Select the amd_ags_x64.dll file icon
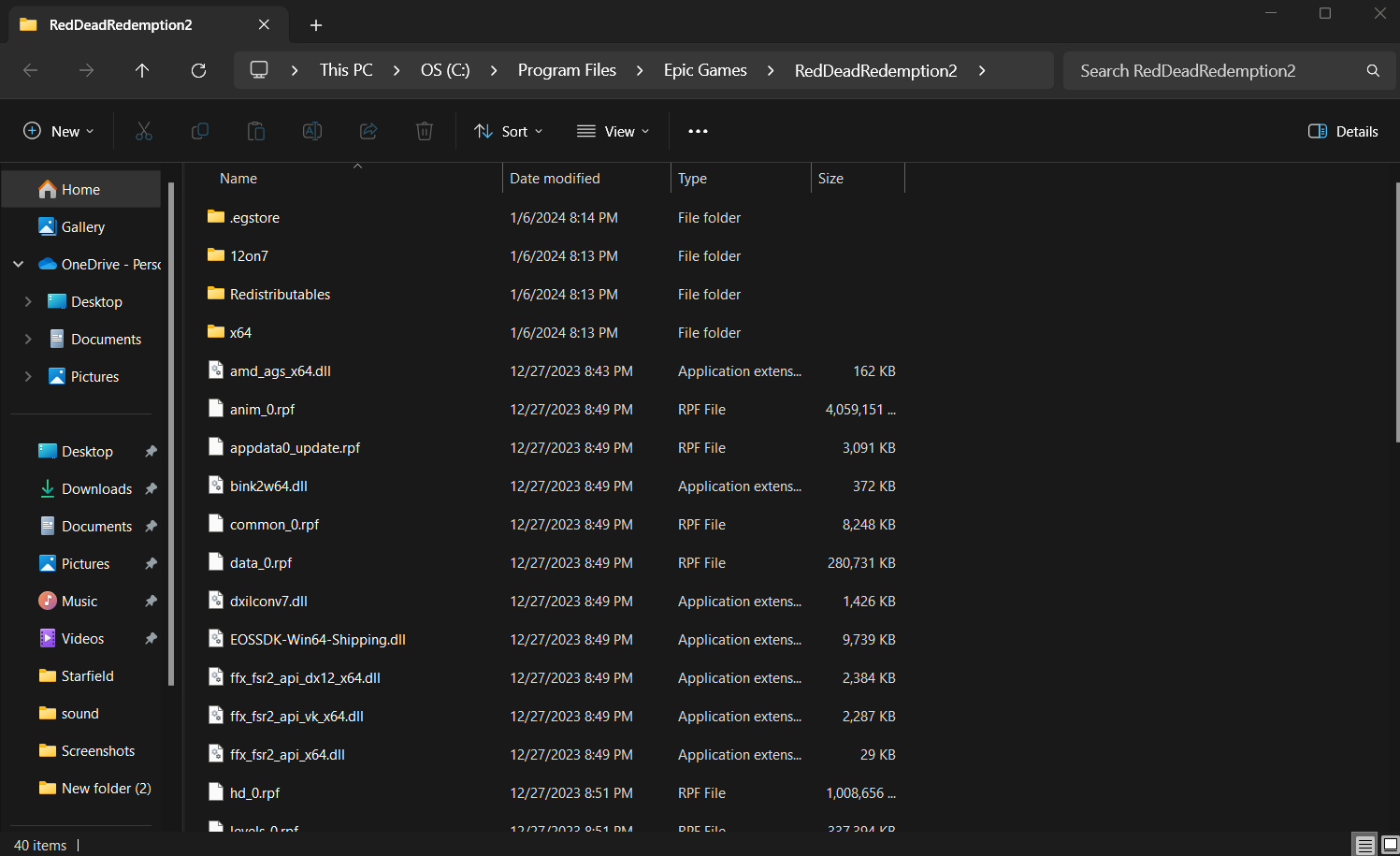Viewport: 1400px width, 856px height. (216, 370)
